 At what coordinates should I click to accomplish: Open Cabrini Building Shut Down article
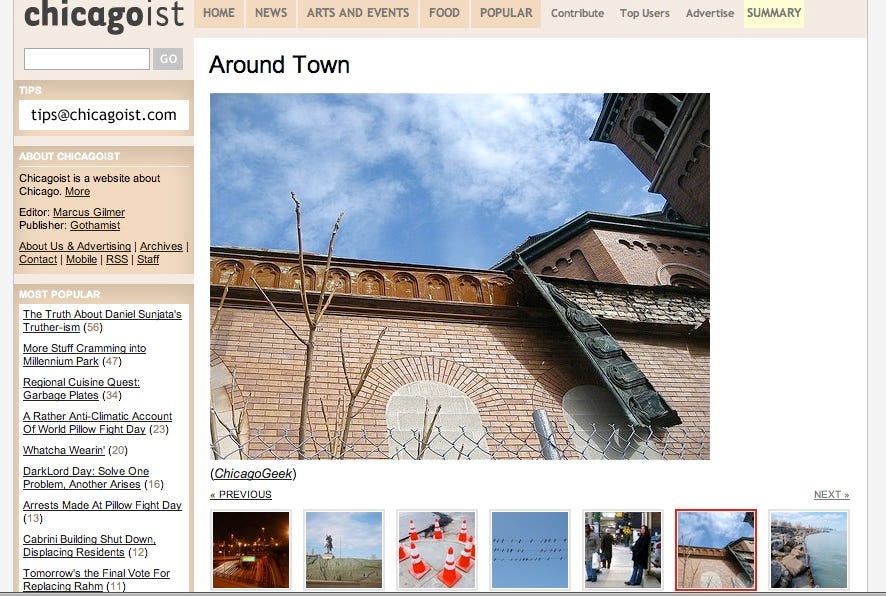(89, 546)
